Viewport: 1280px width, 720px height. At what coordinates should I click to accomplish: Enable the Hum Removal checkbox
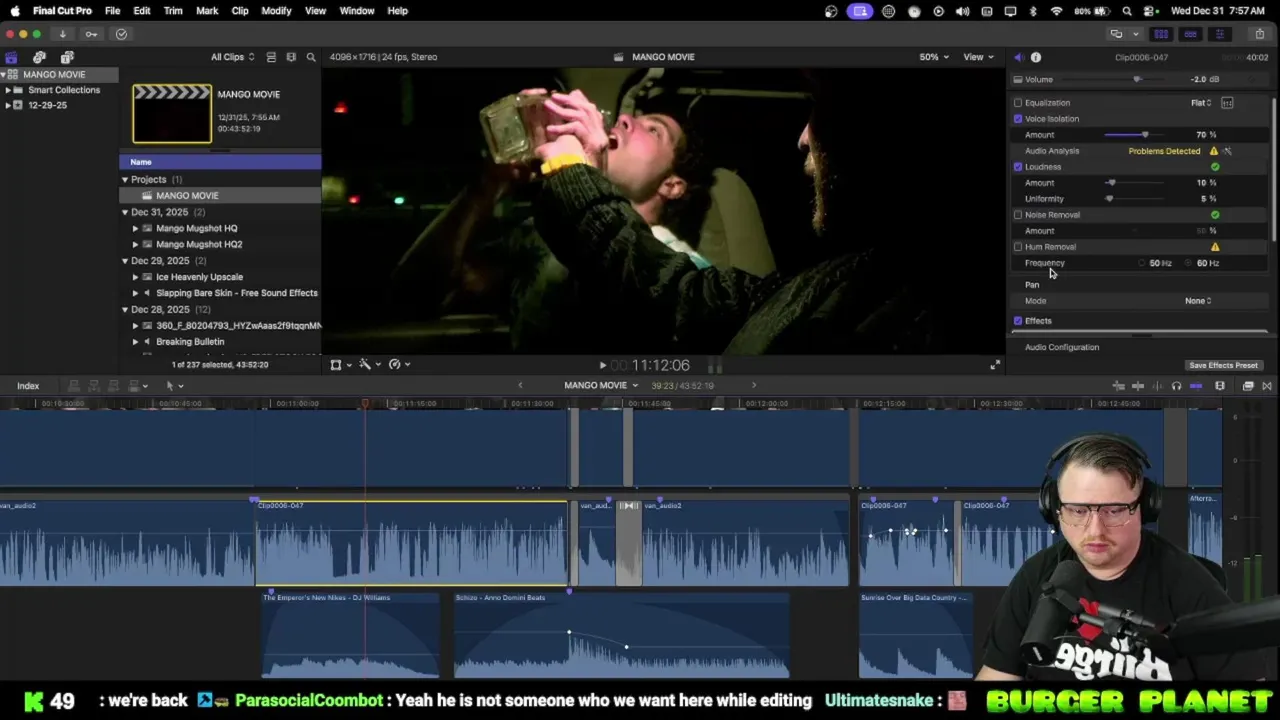[x=1018, y=247]
